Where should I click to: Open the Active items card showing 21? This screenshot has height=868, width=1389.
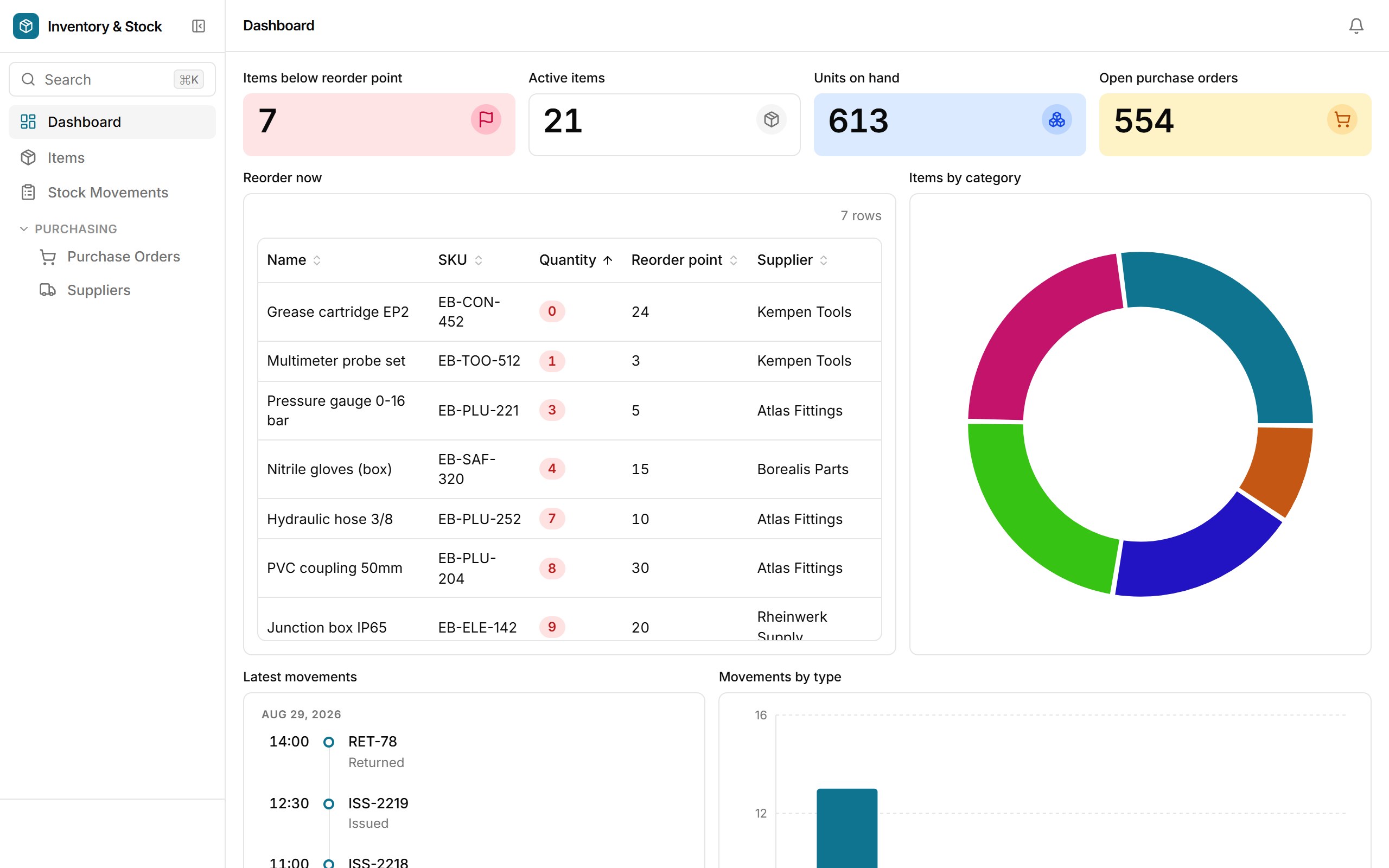coord(664,125)
